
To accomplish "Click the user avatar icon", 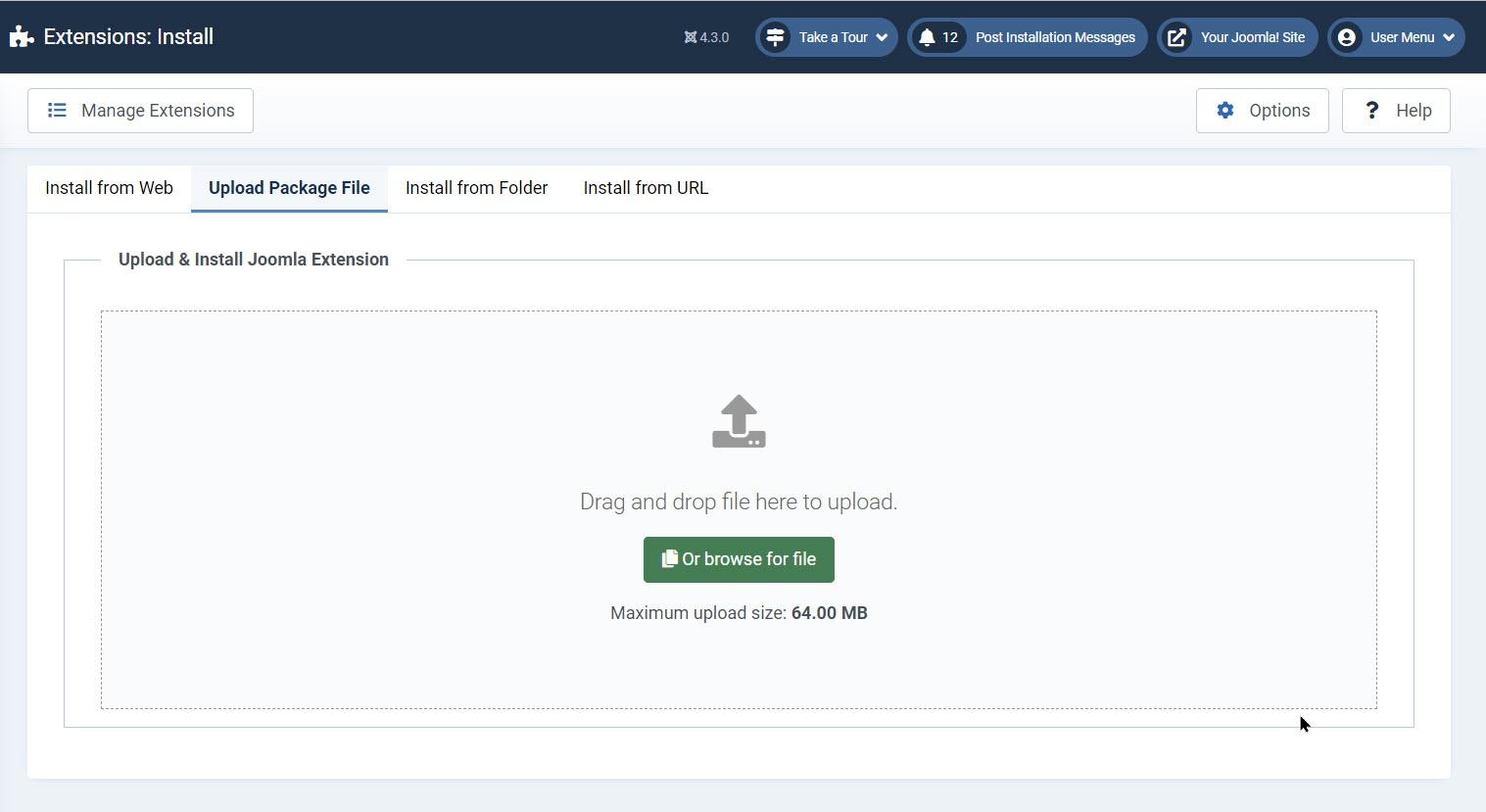I will (x=1347, y=37).
